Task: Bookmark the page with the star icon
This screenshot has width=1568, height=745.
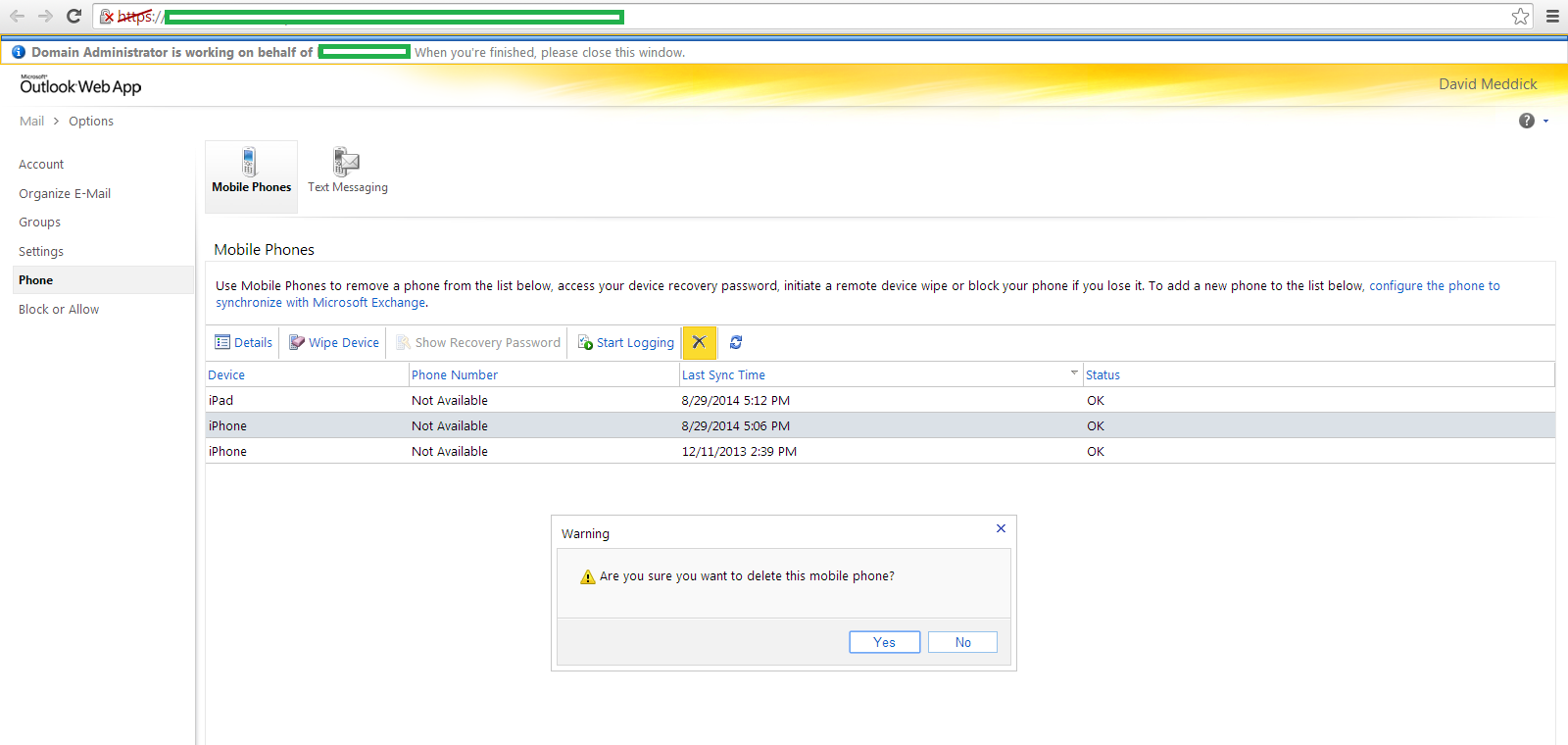Action: [1520, 16]
